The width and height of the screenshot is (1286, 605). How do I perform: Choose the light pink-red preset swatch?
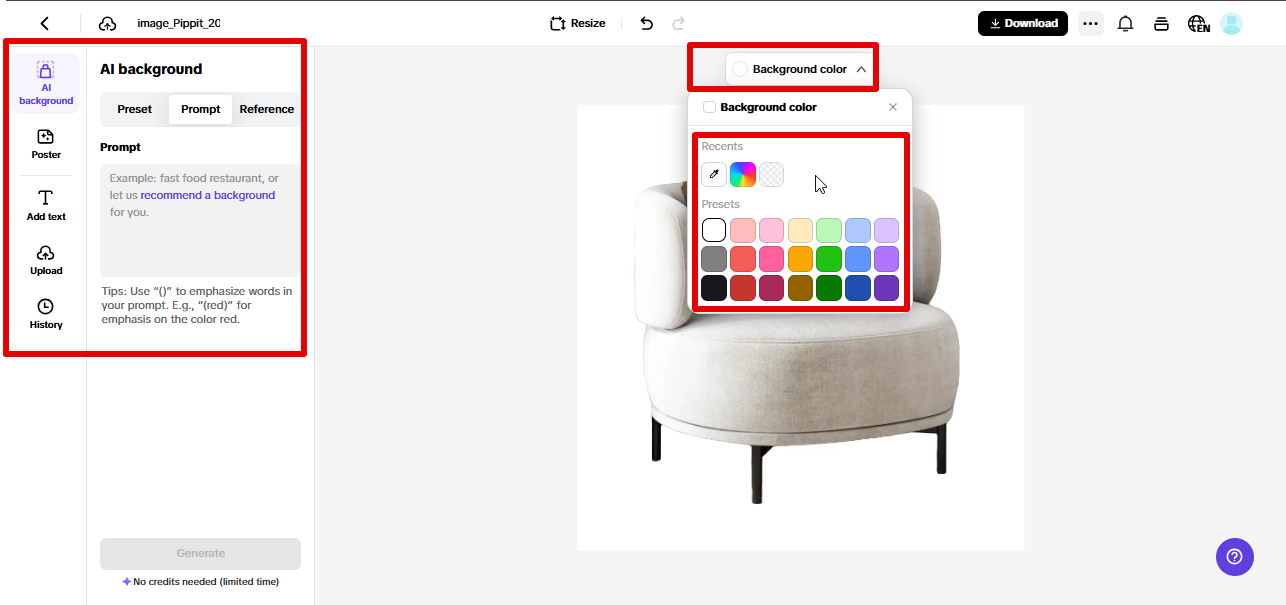pos(743,230)
